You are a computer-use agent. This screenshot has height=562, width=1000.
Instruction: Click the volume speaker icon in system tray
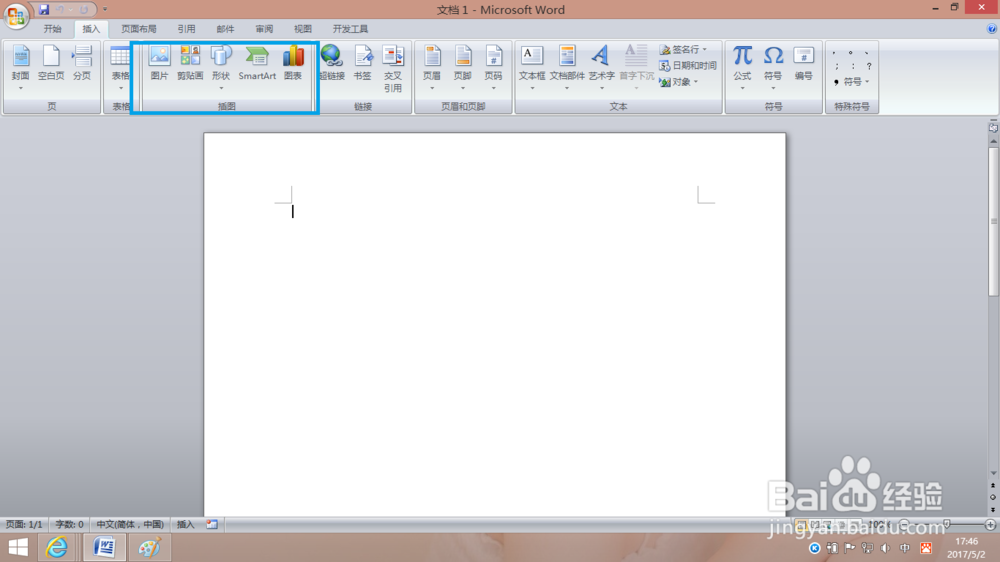(885, 548)
